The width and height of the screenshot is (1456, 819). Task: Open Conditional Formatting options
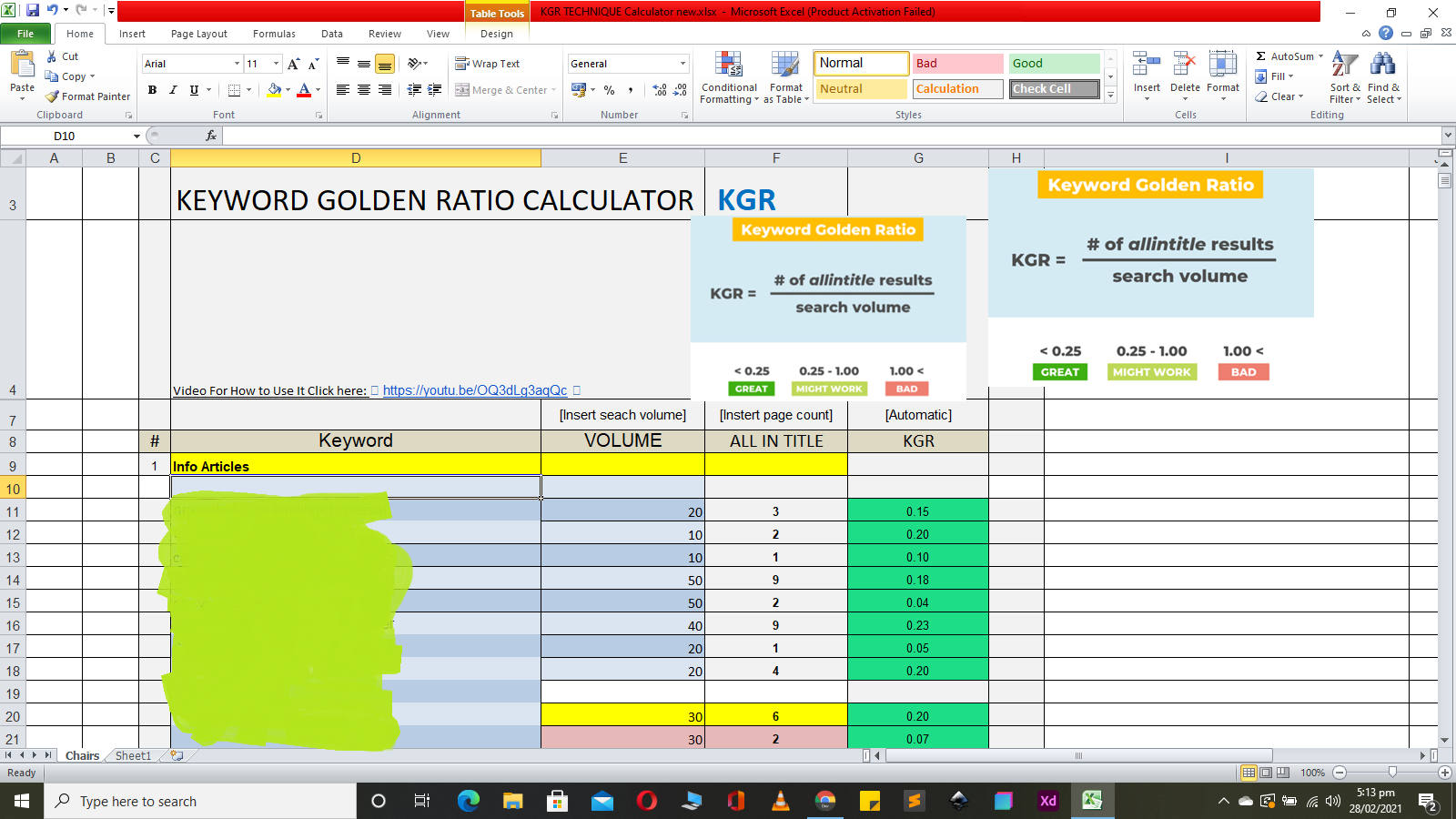click(x=728, y=77)
